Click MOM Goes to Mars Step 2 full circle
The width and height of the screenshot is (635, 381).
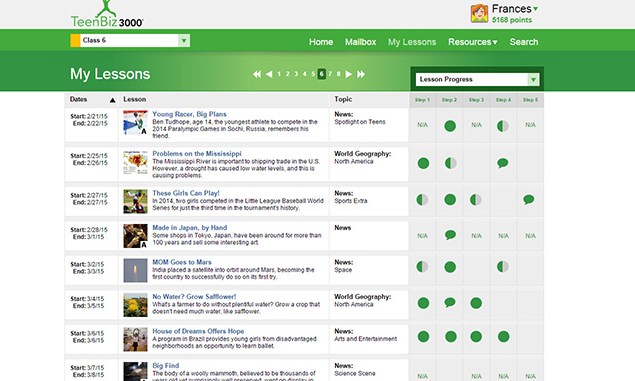point(450,267)
